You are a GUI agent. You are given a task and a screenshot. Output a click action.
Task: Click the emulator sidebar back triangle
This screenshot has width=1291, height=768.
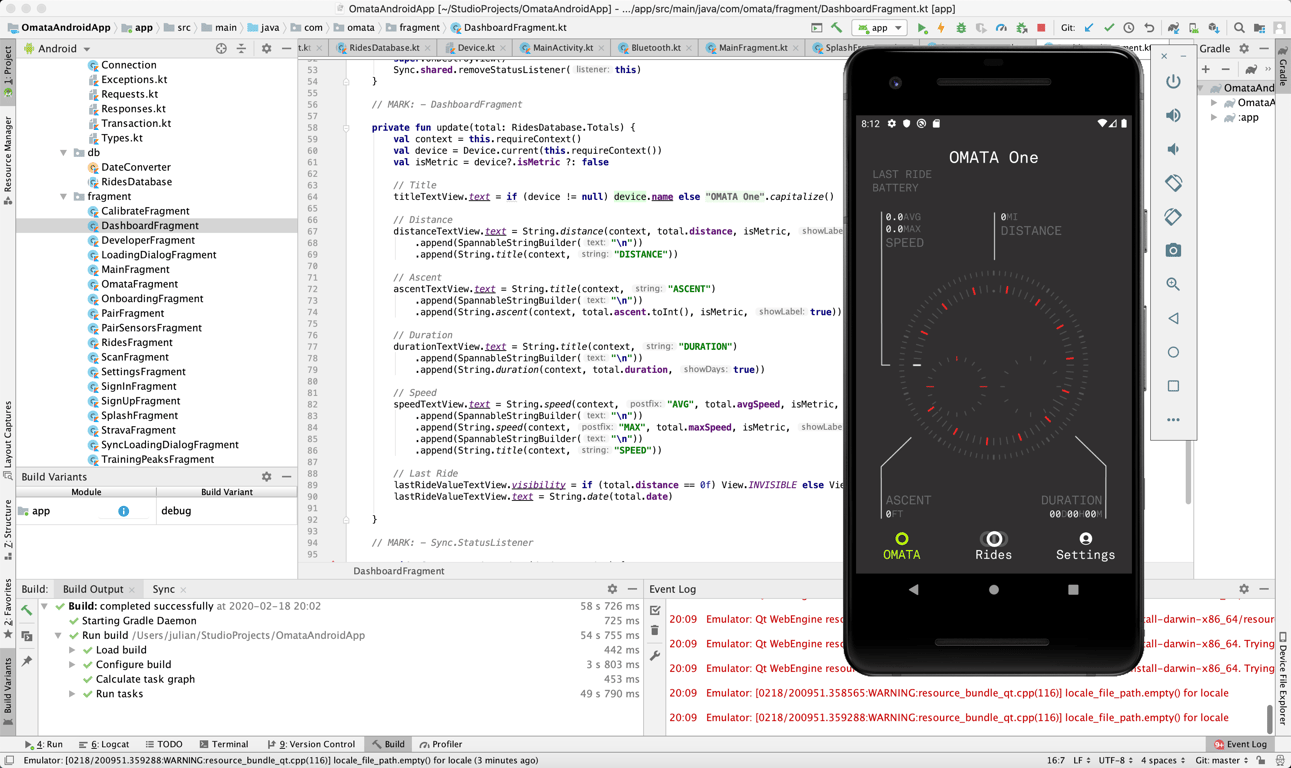[x=1173, y=318]
